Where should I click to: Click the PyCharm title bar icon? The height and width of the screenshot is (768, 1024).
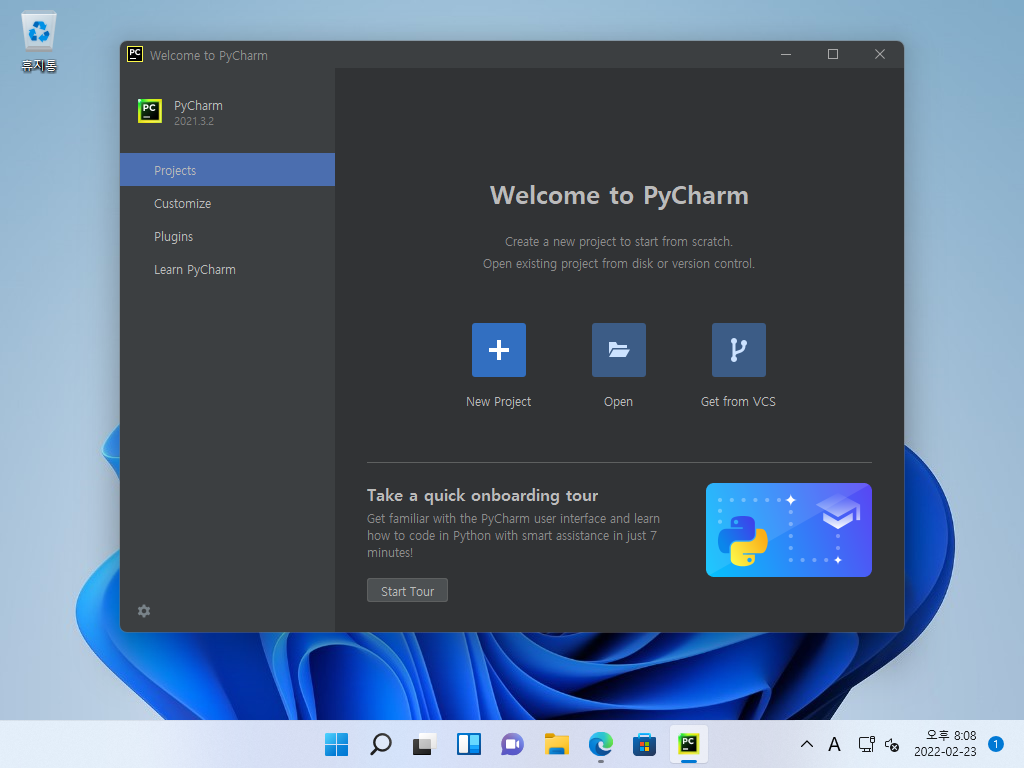coord(135,54)
